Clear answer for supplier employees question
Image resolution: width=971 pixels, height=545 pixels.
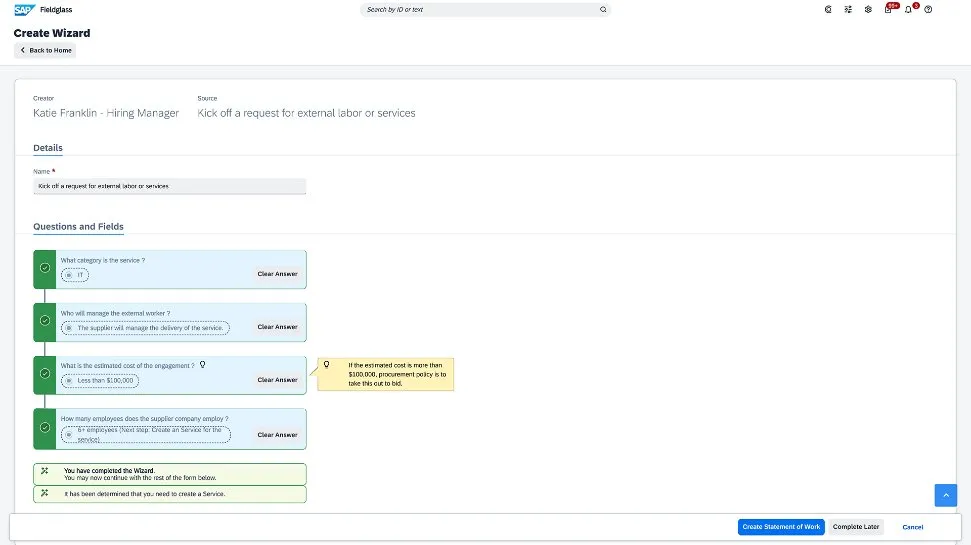277,435
